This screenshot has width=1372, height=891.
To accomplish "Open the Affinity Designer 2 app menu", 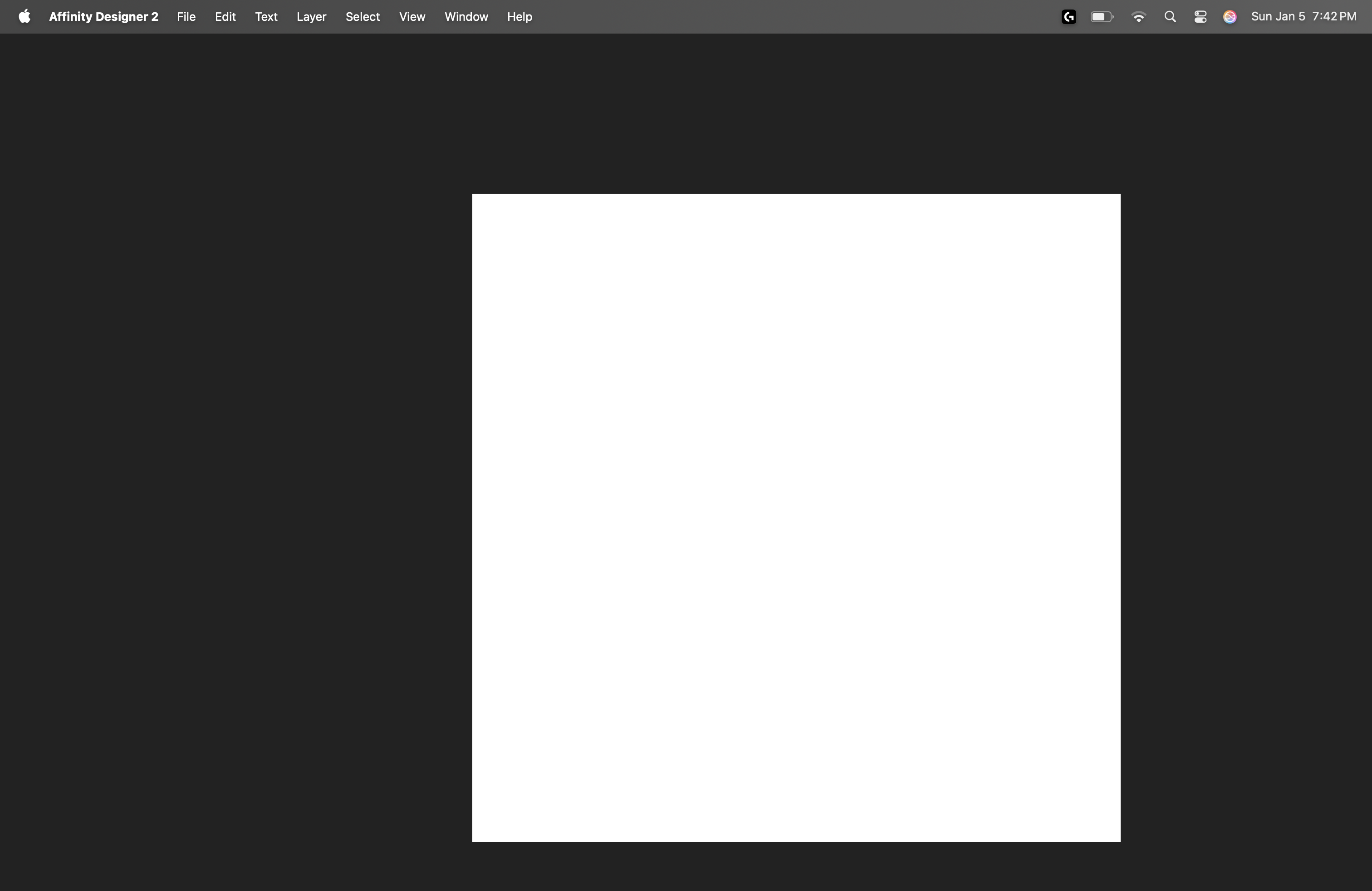I will coord(103,17).
